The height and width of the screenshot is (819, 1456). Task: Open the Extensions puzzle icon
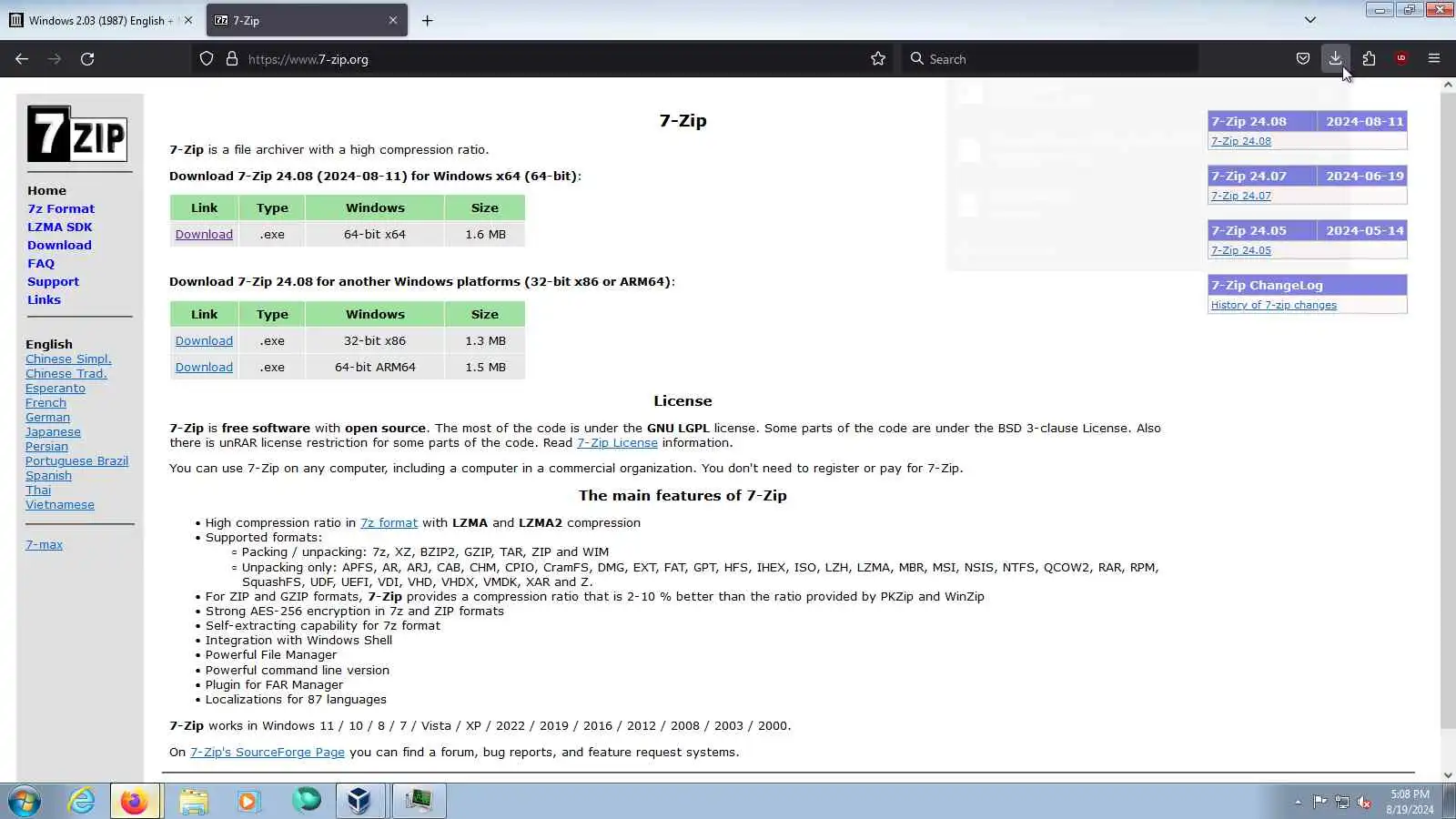click(x=1369, y=59)
